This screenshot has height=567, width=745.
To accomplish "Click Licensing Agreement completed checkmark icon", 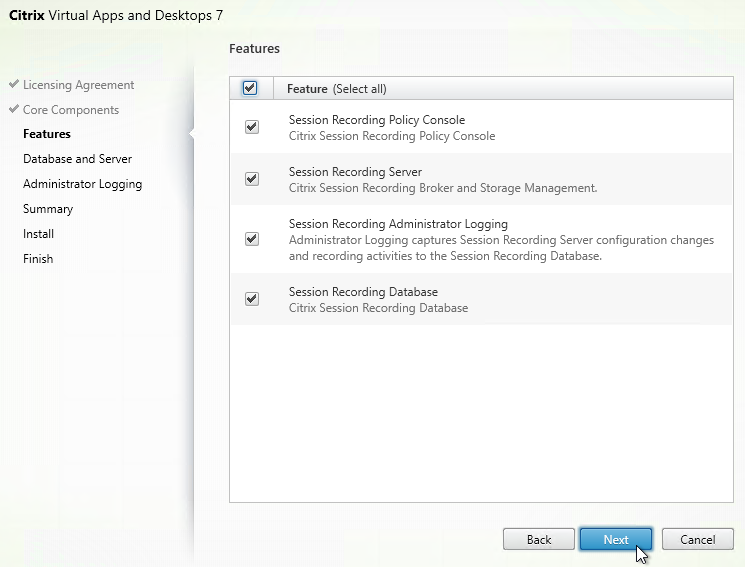I will click(x=14, y=84).
